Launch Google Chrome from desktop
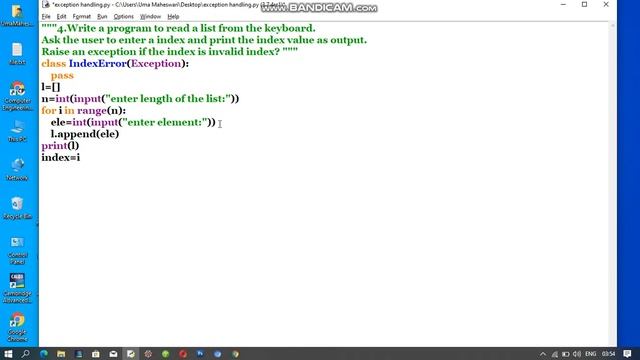This screenshot has width=640, height=360. pos(17,327)
